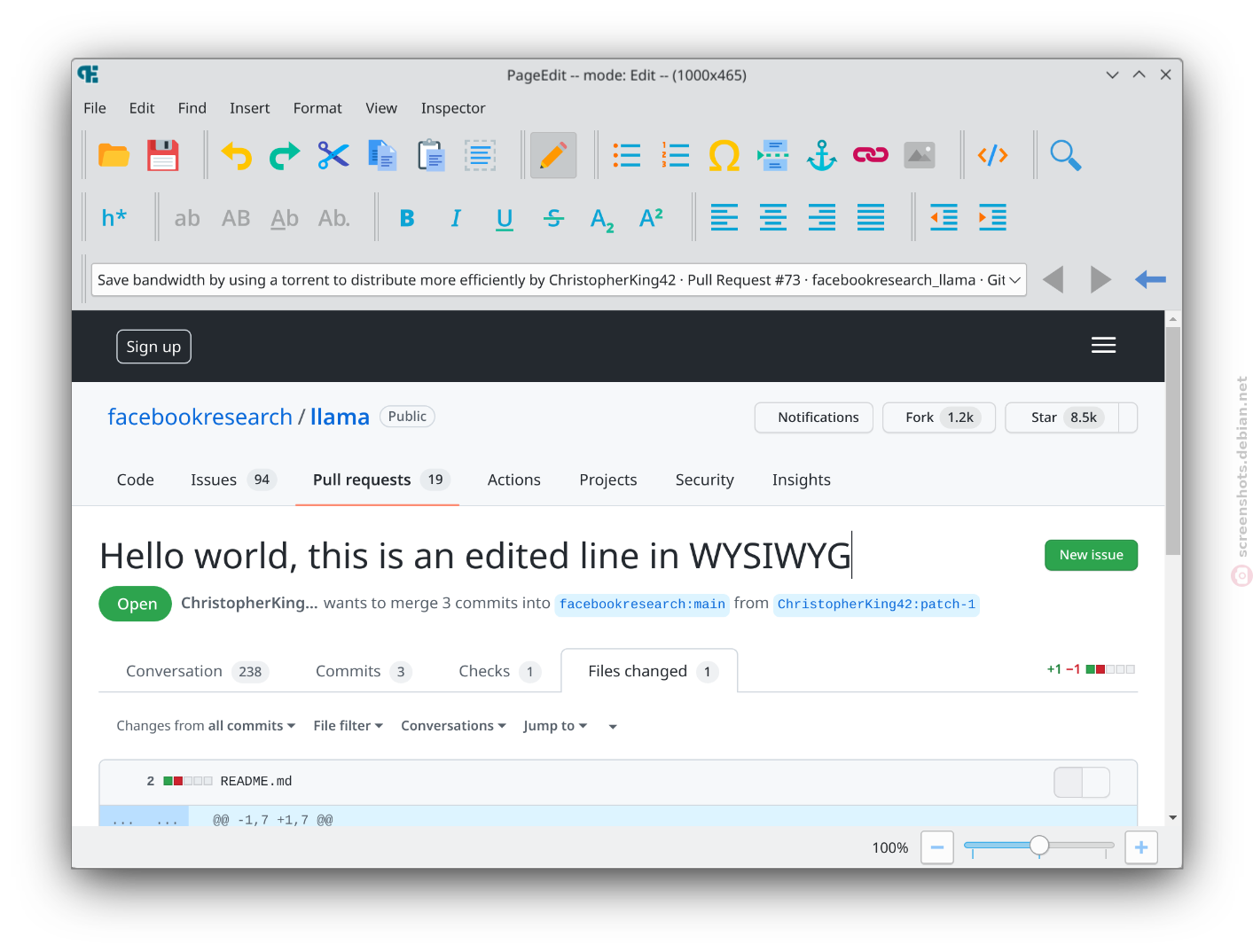Click the Sign up button

point(153,347)
